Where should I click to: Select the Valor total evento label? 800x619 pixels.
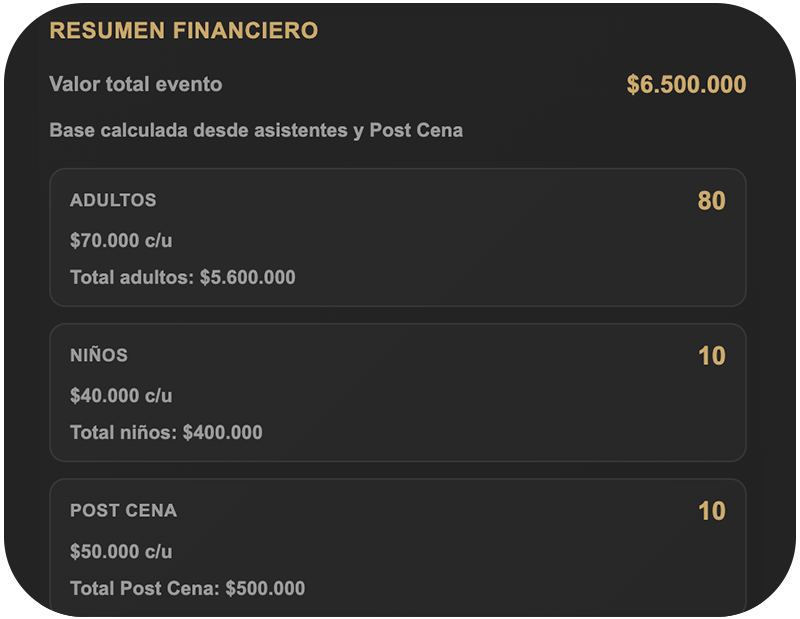tap(136, 84)
